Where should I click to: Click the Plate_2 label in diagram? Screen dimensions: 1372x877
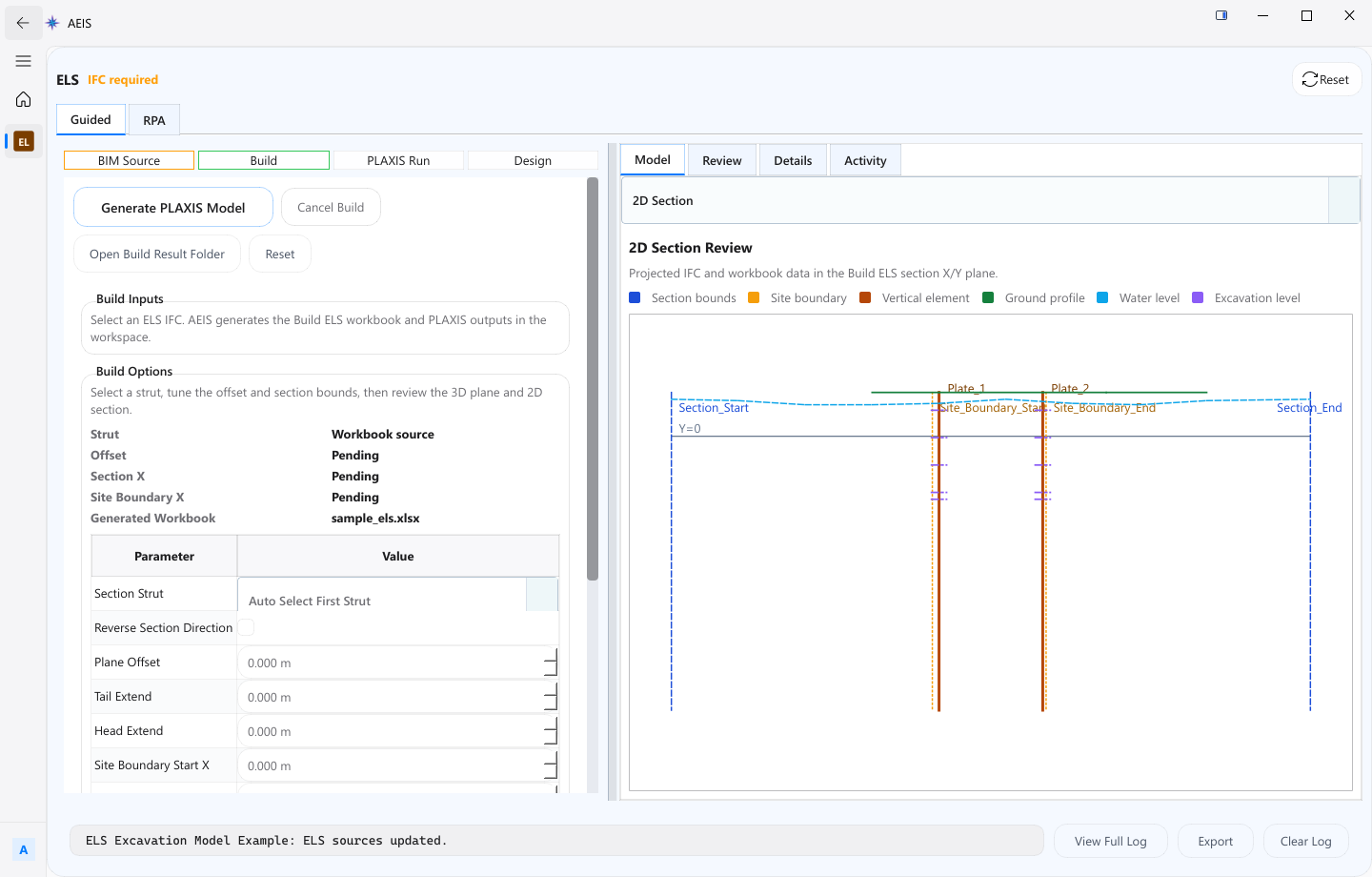pos(1070,388)
